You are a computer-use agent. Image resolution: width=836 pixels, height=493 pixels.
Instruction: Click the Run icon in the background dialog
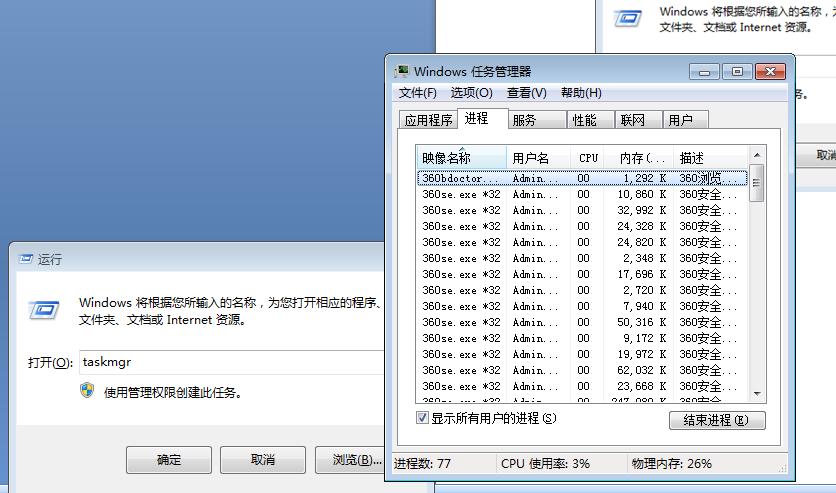click(x=628, y=19)
